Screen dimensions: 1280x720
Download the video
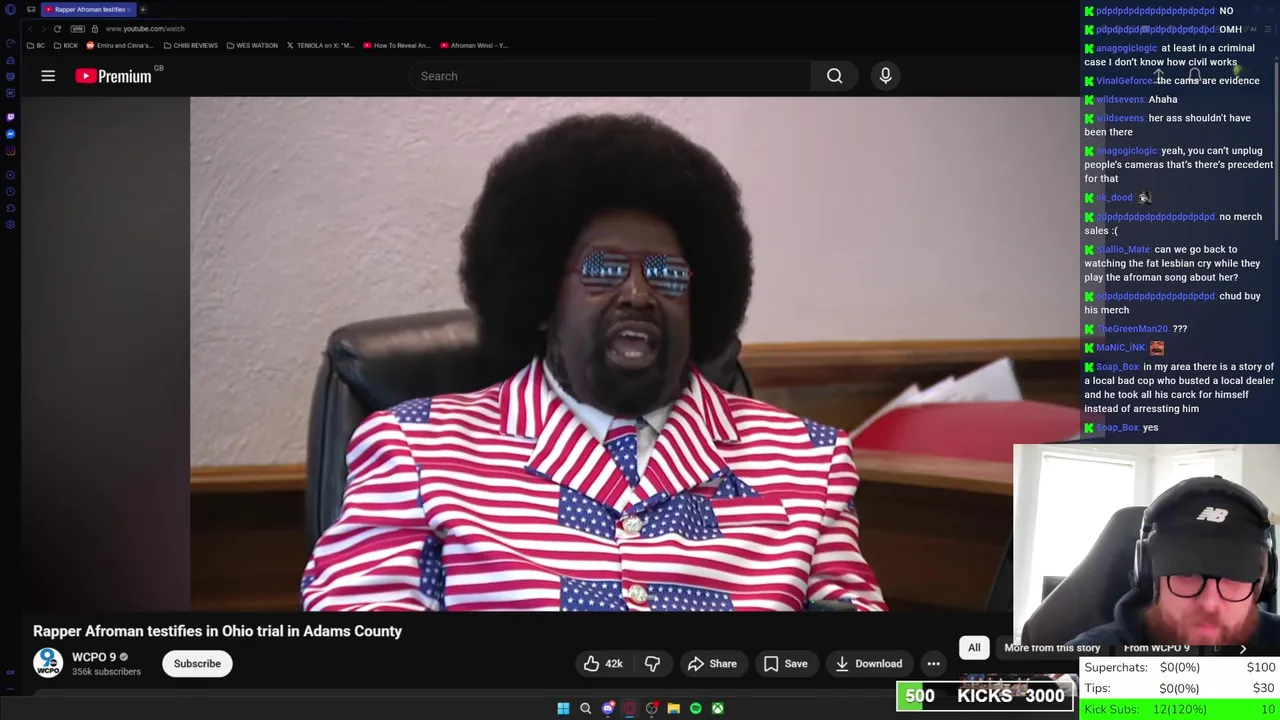[x=869, y=664]
